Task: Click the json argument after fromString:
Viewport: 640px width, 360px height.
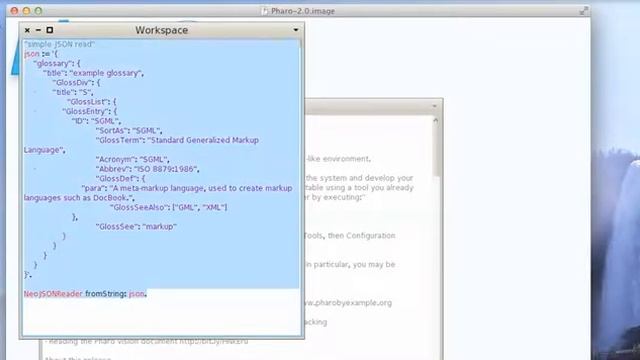Action: [137, 294]
